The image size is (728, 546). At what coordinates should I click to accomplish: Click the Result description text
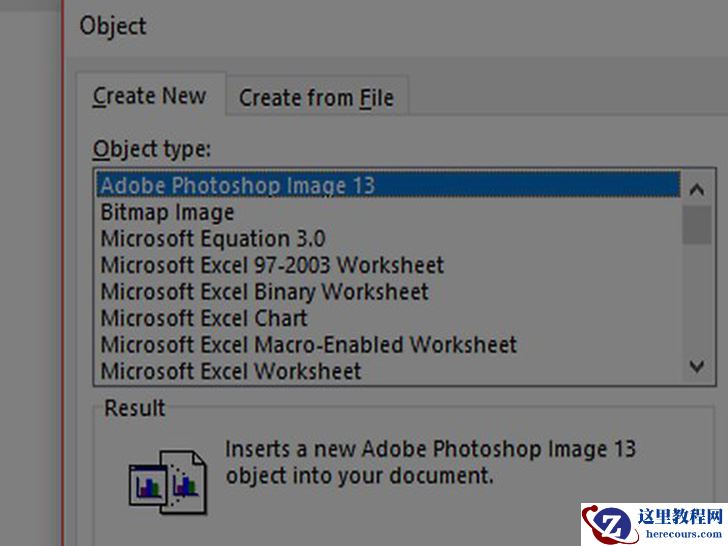(x=430, y=462)
